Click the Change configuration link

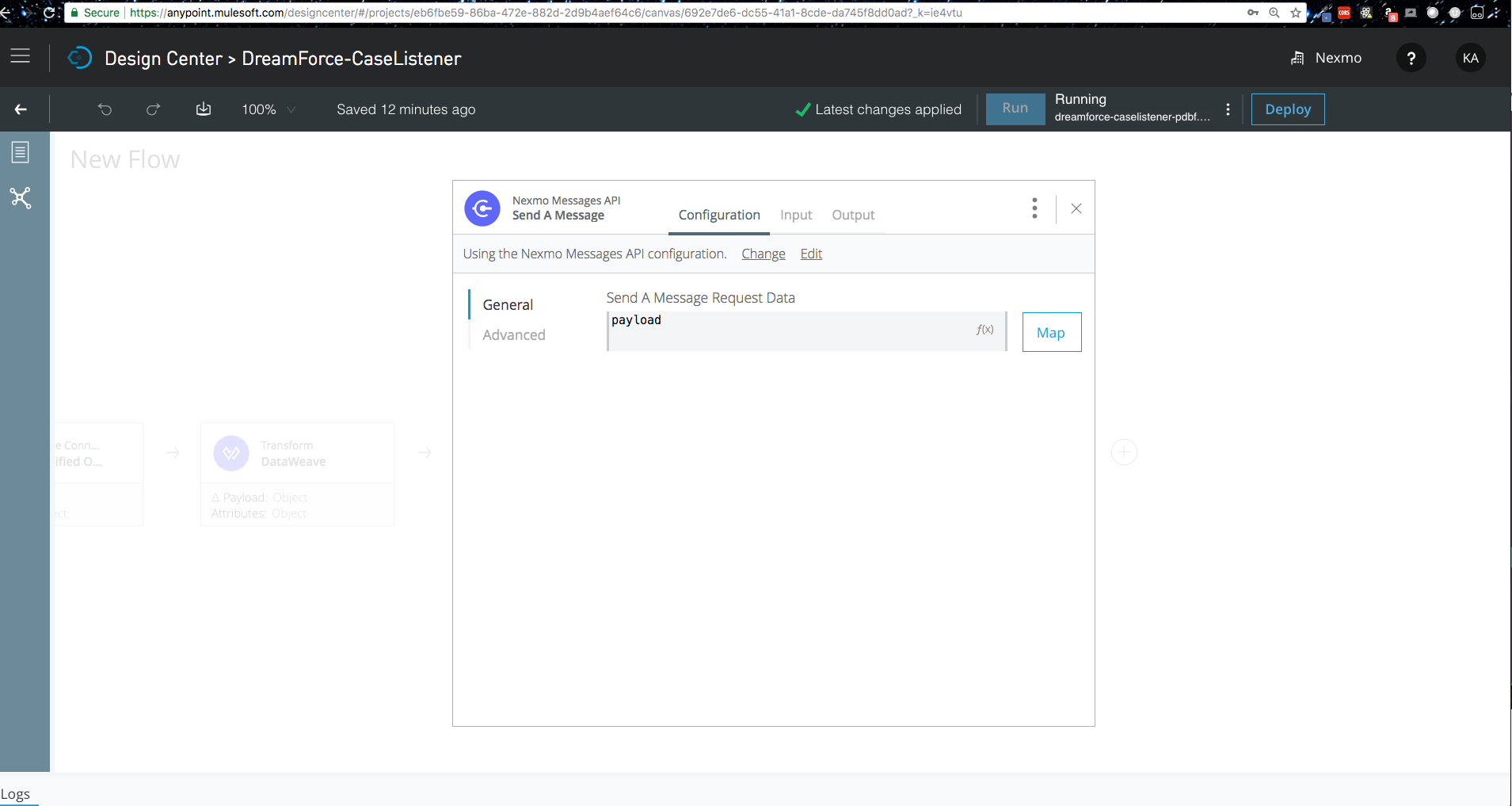764,254
